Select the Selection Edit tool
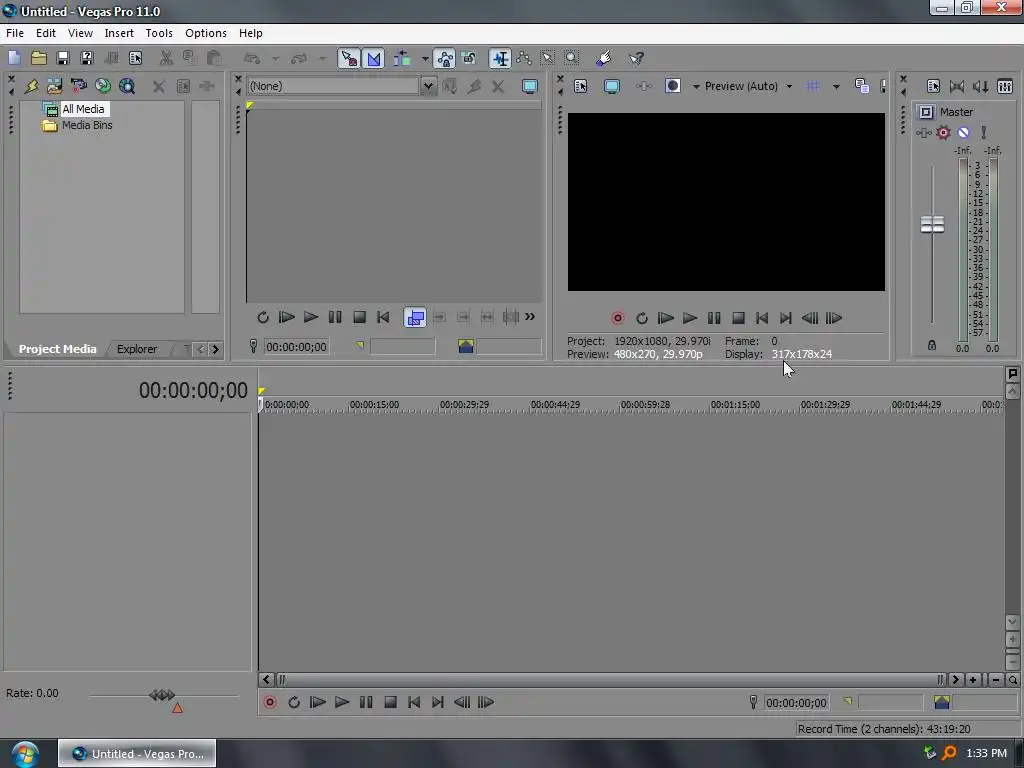The image size is (1024, 768). click(x=548, y=58)
